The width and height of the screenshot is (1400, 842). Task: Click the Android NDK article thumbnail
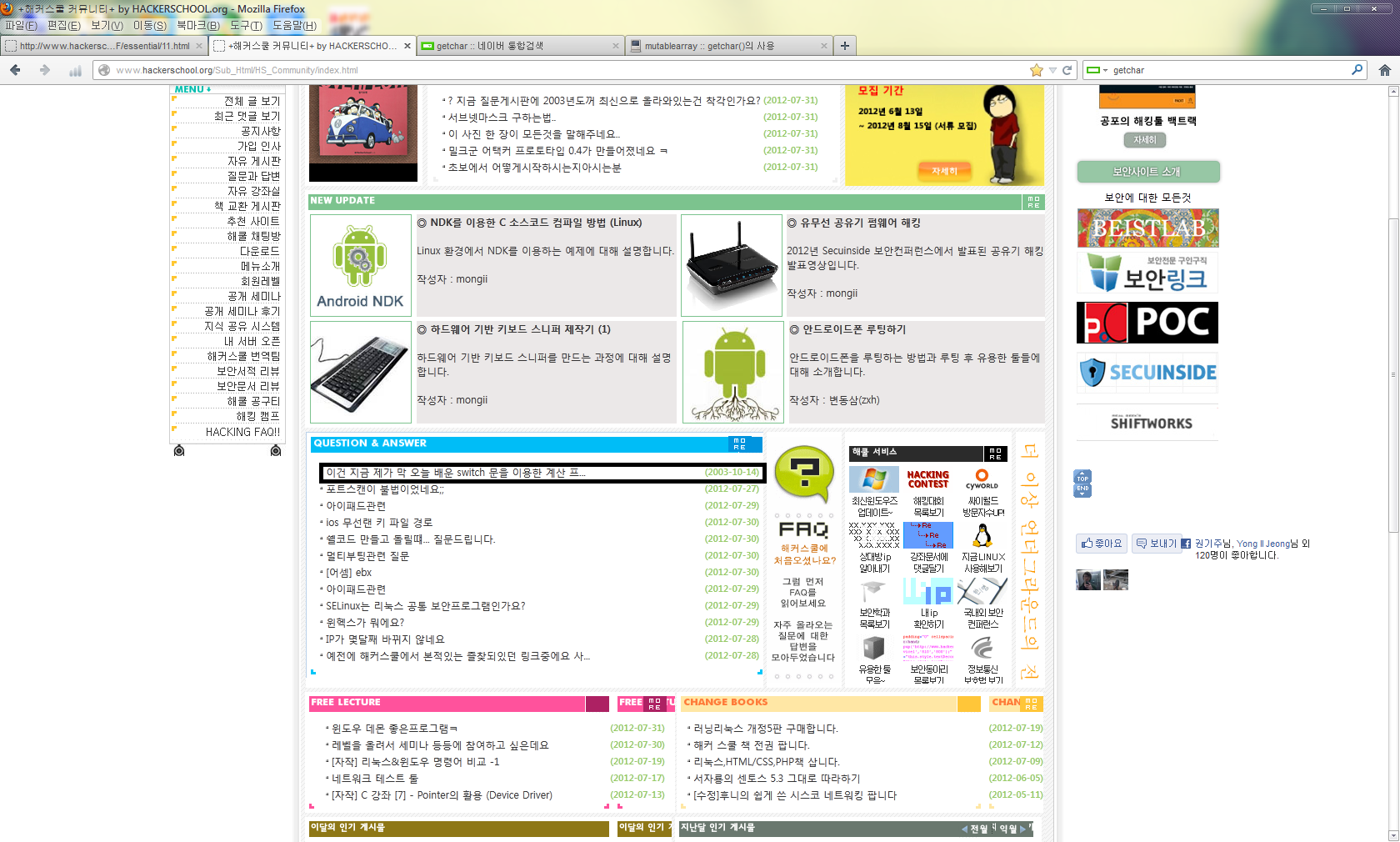pos(360,265)
